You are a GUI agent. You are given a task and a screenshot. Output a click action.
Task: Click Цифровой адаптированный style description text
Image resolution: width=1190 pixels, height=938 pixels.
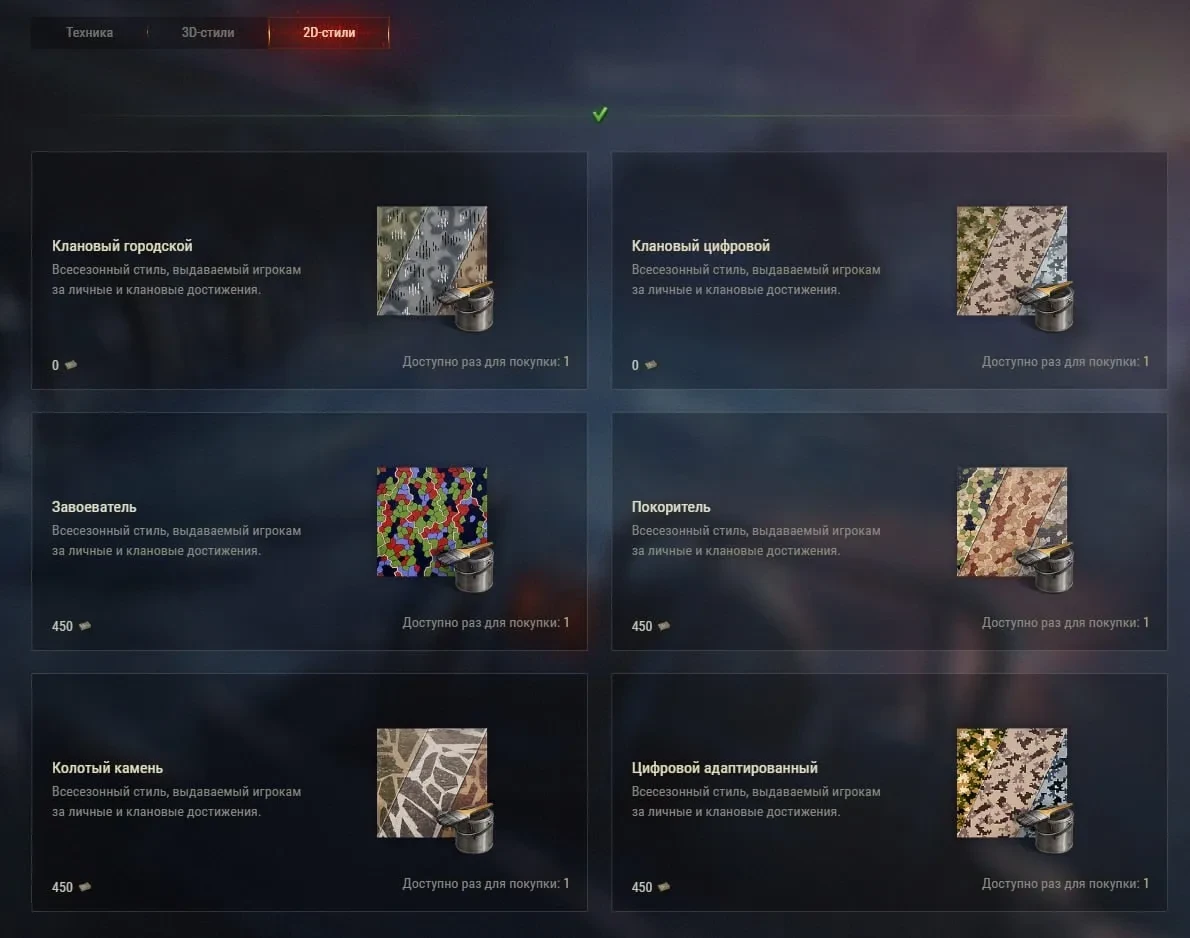[x=756, y=801]
